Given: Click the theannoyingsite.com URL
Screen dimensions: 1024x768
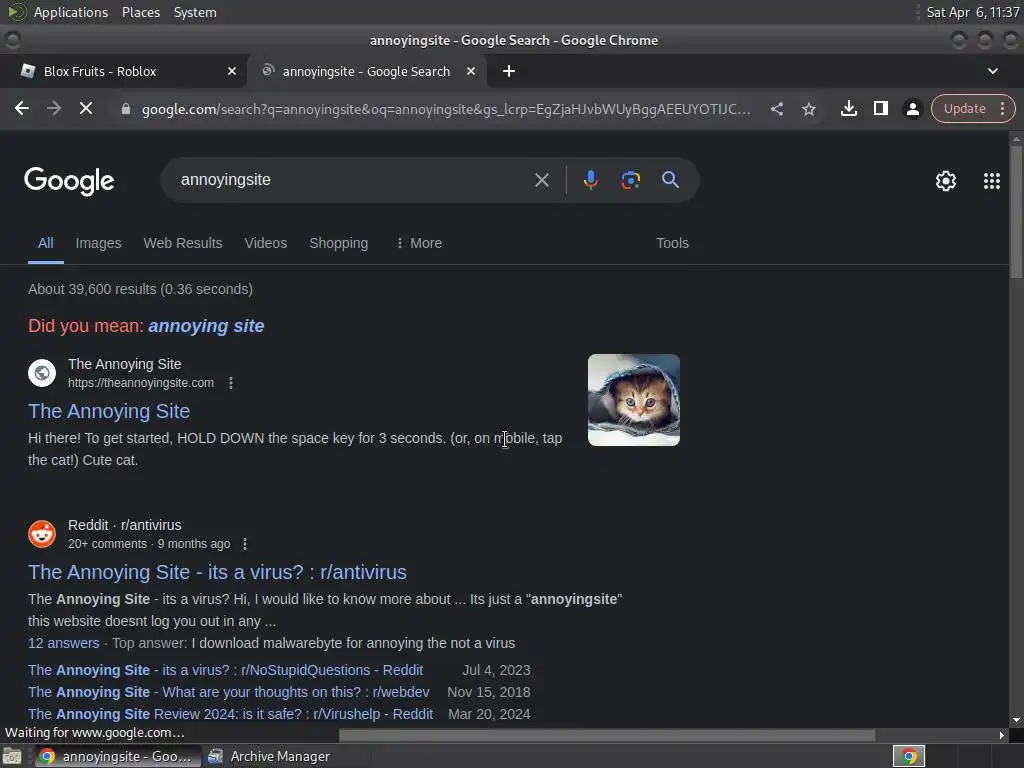Looking at the screenshot, I should (x=141, y=383).
